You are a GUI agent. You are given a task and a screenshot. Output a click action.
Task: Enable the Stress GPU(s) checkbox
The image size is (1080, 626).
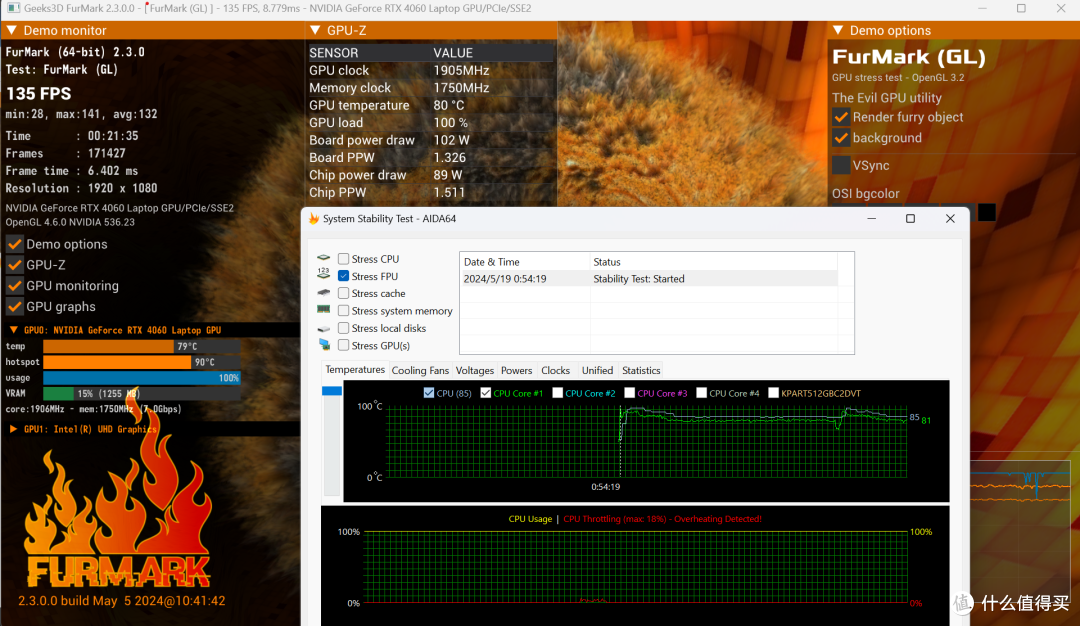coord(343,345)
